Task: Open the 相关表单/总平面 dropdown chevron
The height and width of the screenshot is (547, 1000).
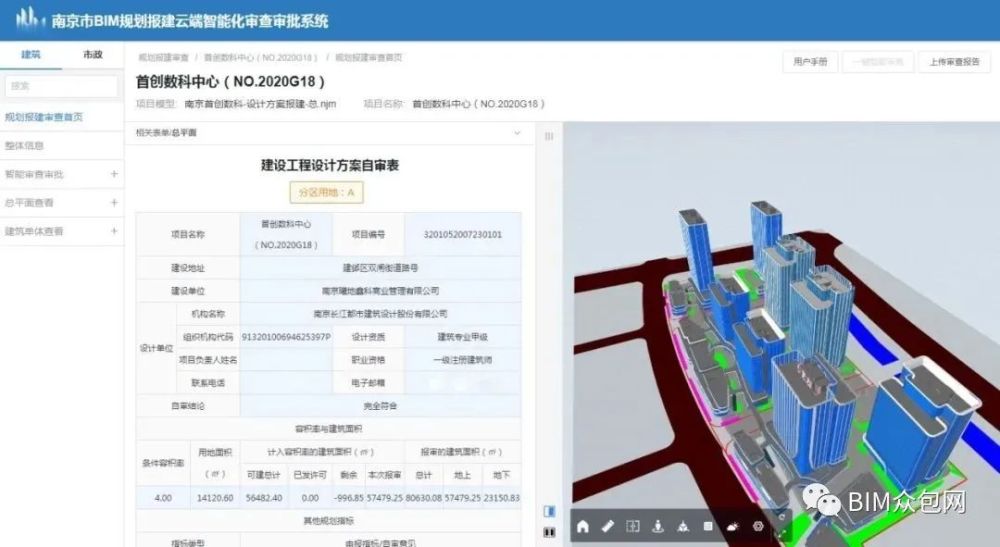Action: click(517, 133)
